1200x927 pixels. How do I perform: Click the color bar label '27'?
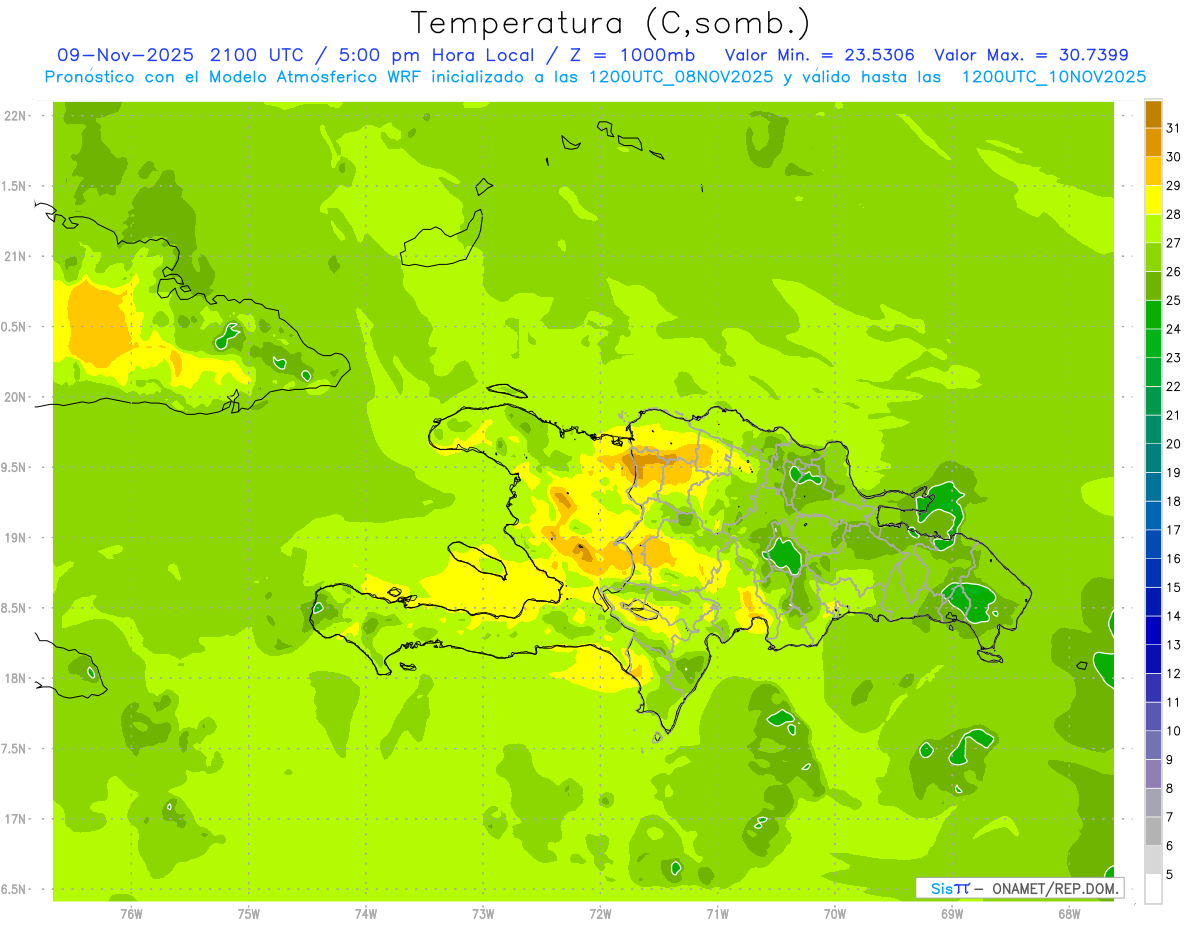click(x=1174, y=243)
